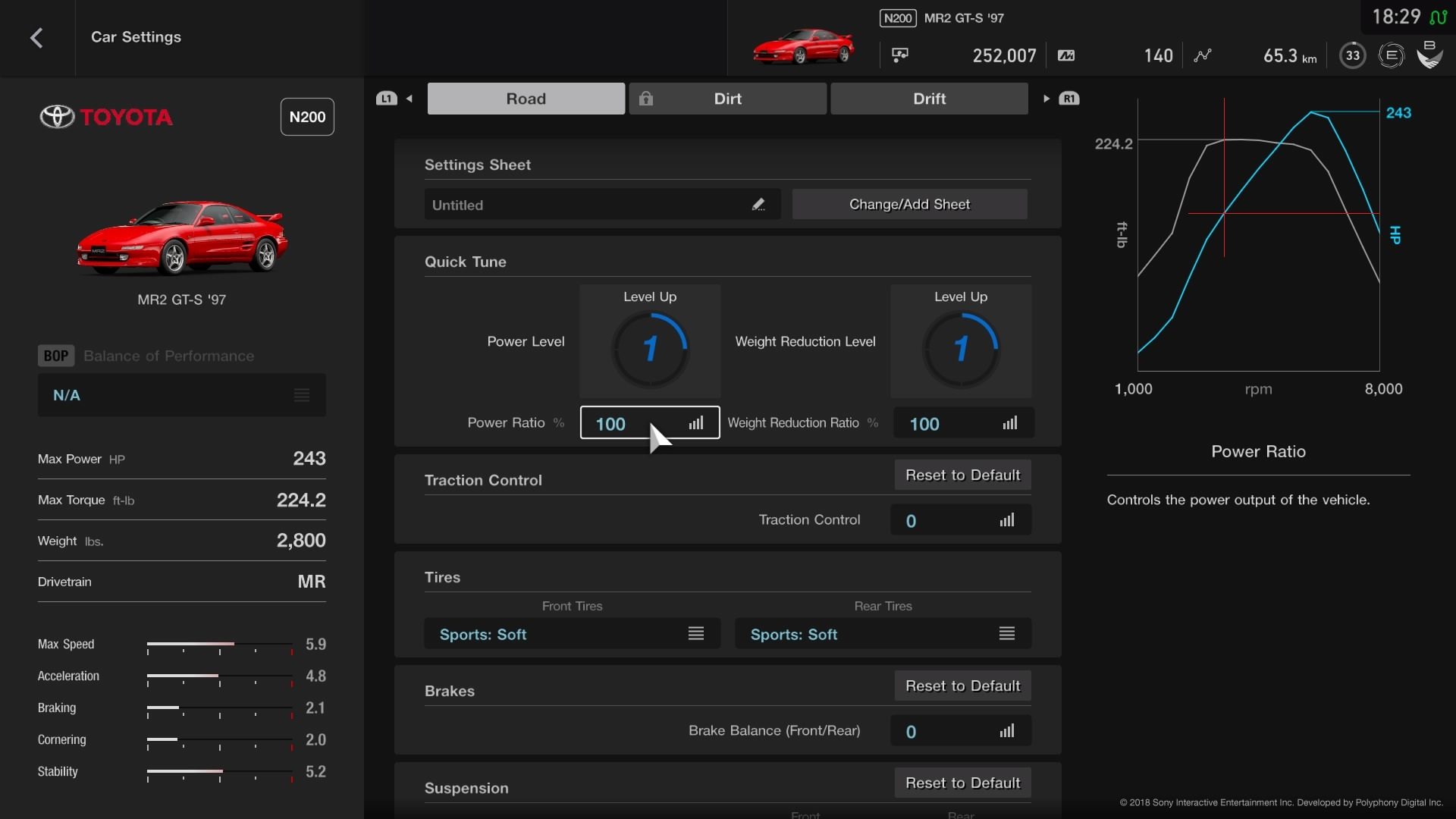Switch to the Dirt tab
The width and height of the screenshot is (1456, 819).
728,99
